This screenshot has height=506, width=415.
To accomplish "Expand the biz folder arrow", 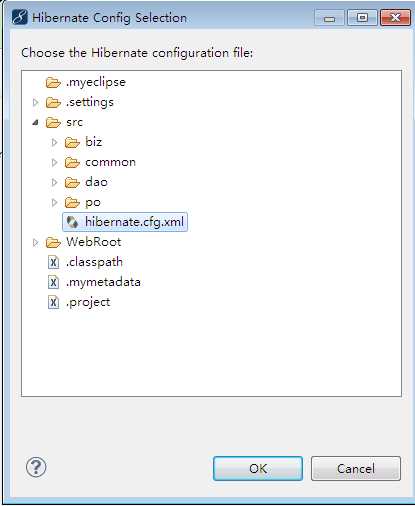I will 54,142.
